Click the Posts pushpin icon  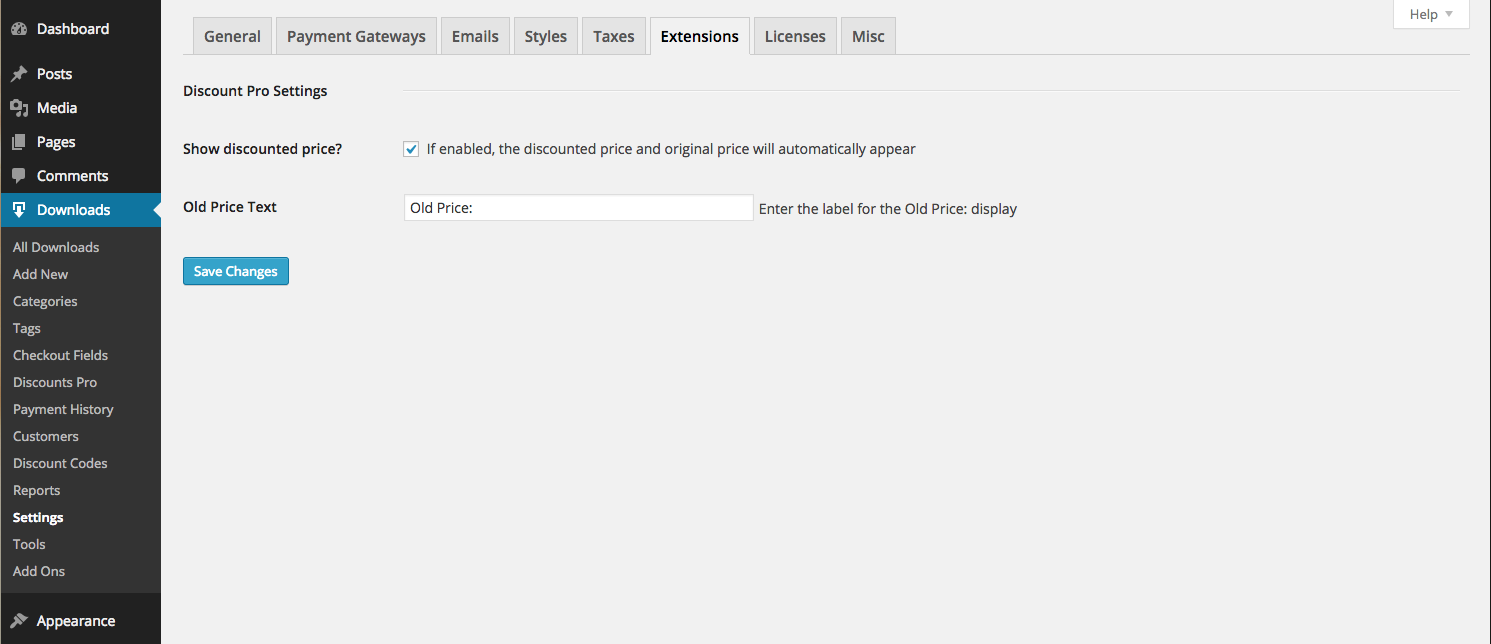pyautogui.click(x=19, y=74)
